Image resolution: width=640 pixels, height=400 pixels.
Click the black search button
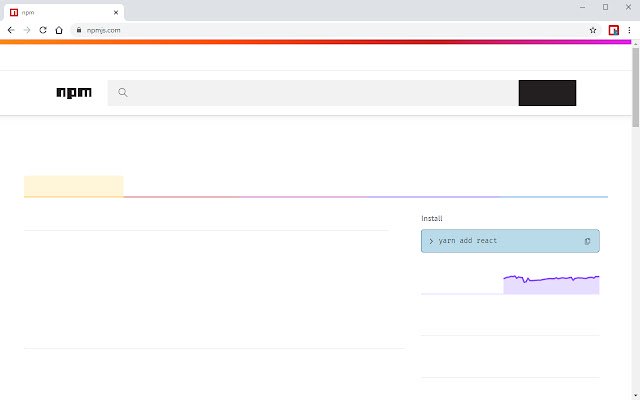click(x=547, y=93)
